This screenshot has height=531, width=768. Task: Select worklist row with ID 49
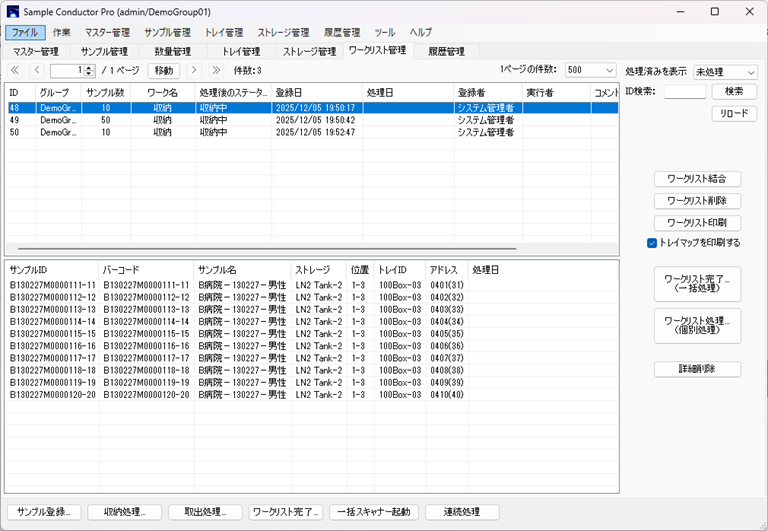[x=150, y=120]
